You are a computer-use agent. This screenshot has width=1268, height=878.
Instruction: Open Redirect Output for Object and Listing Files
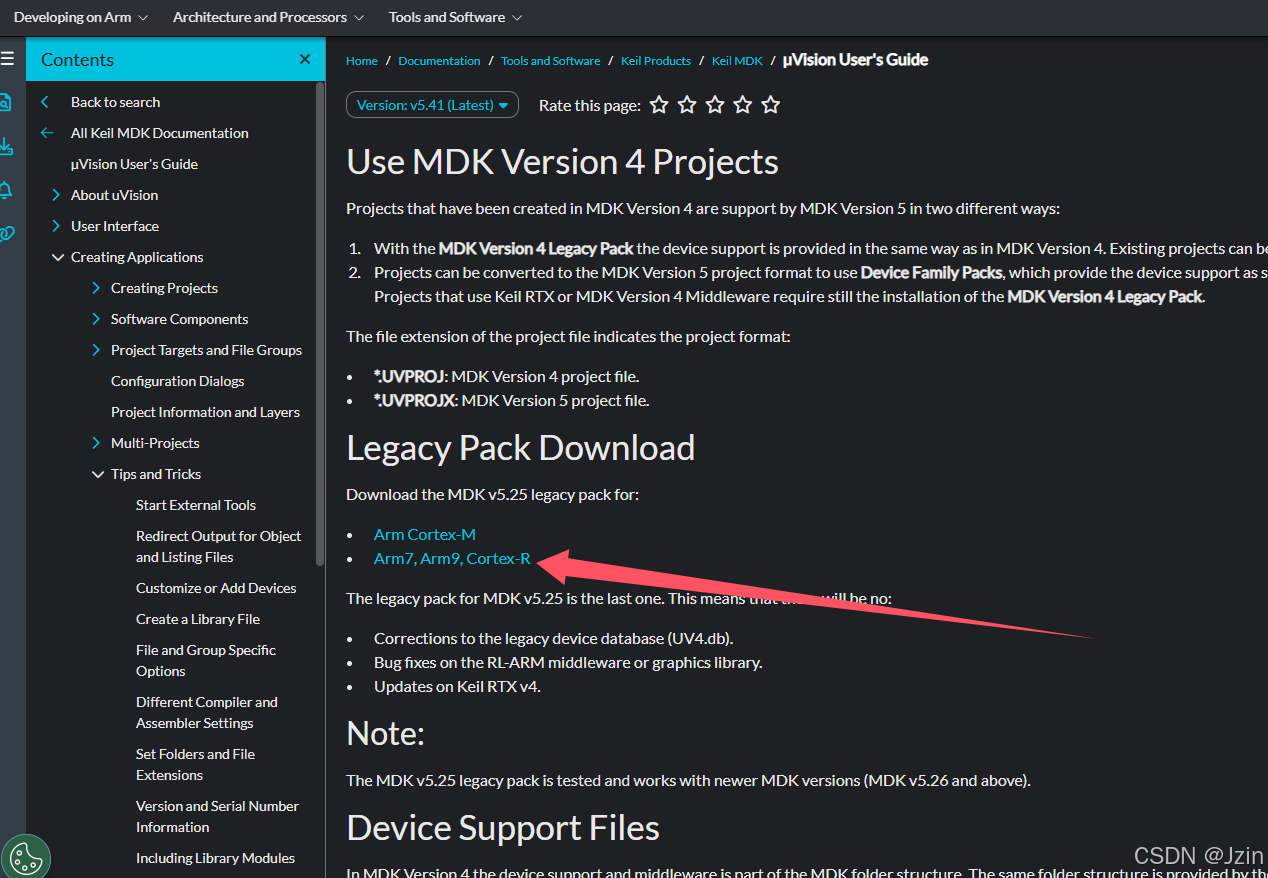coord(218,547)
